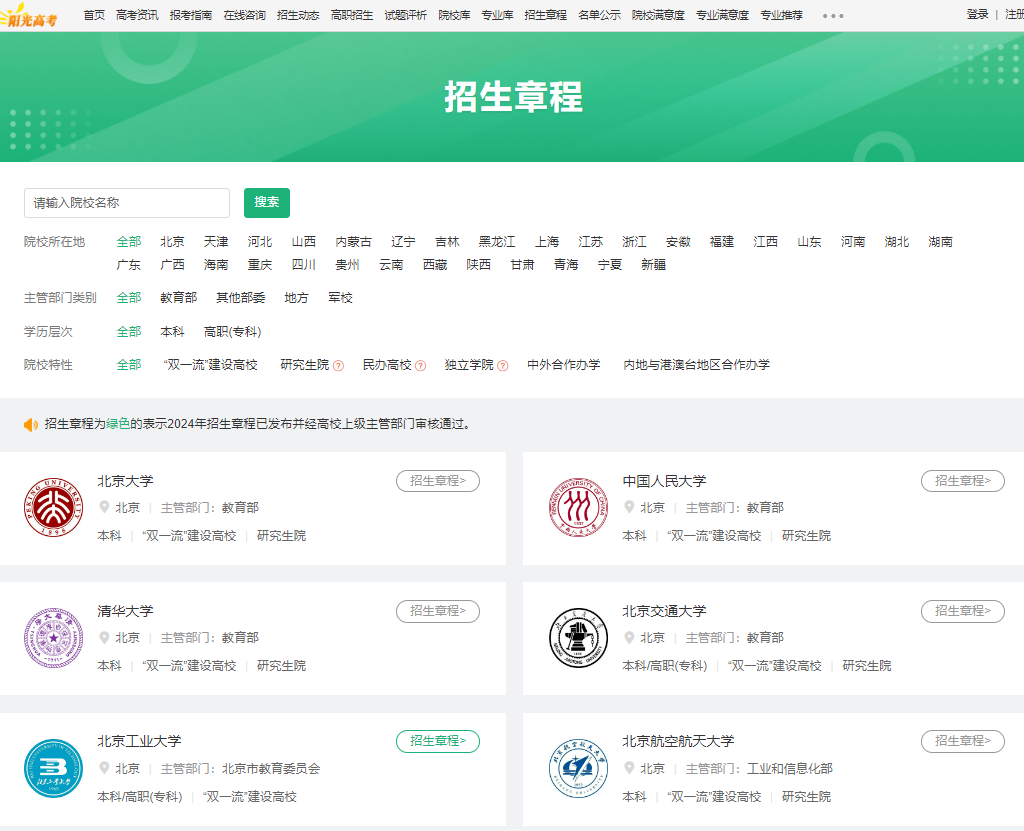
Task: Click the 阳光高考 site logo
Action: [32, 15]
